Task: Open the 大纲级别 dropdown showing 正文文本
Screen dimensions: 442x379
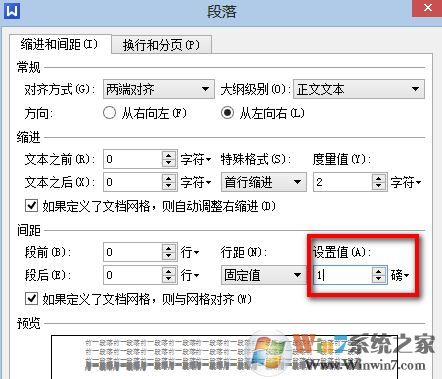Action: tap(359, 89)
